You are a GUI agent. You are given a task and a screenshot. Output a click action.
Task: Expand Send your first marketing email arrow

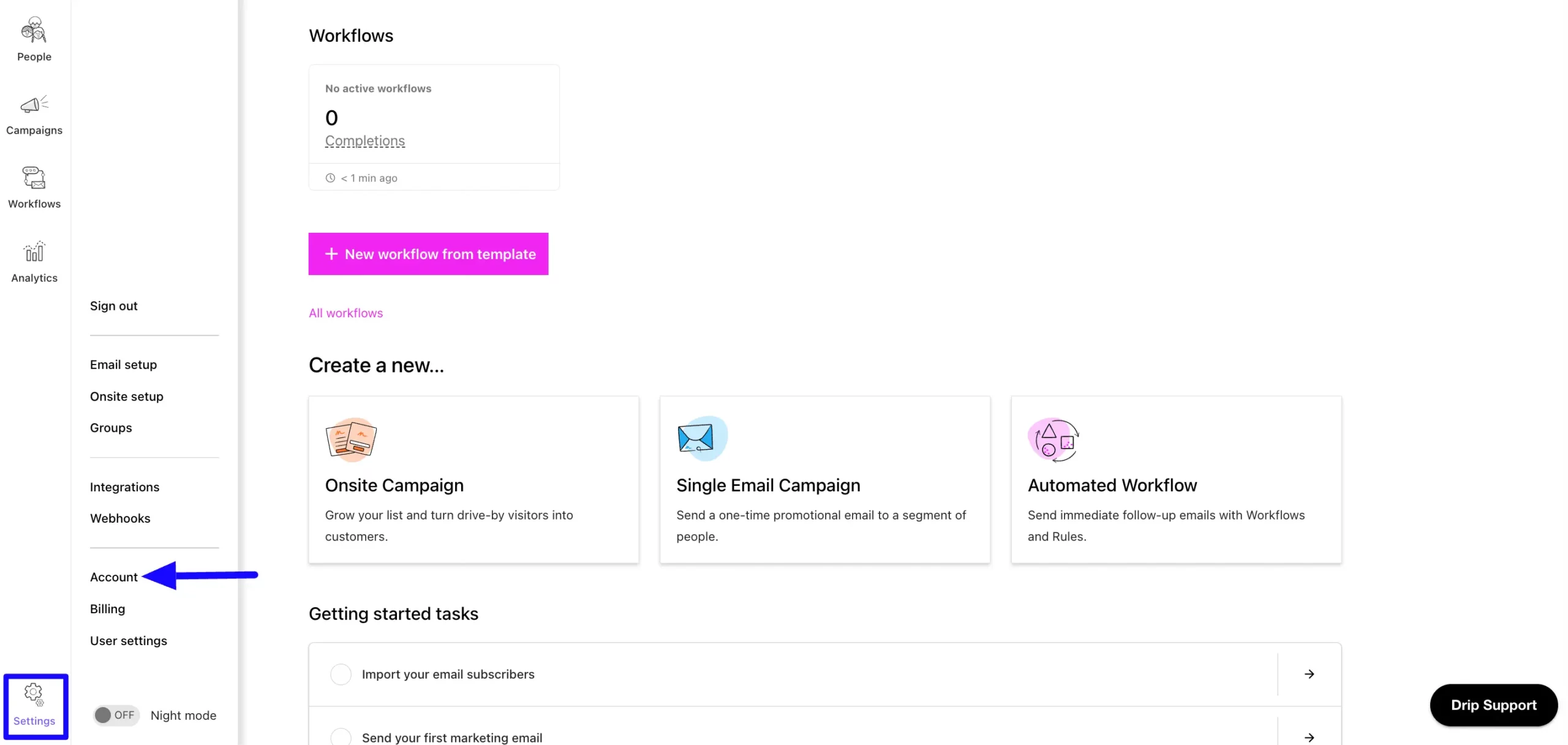pos(1309,737)
